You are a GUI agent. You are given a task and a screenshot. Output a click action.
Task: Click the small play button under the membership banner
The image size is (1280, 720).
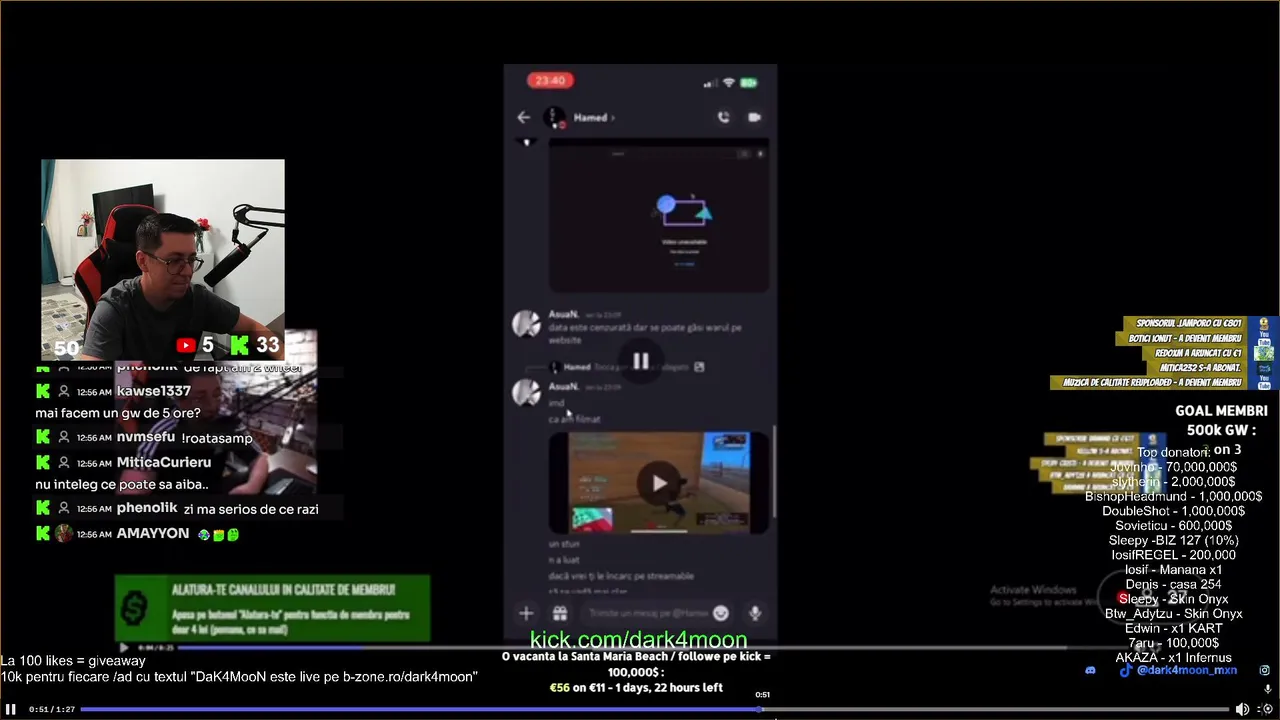coord(125,647)
